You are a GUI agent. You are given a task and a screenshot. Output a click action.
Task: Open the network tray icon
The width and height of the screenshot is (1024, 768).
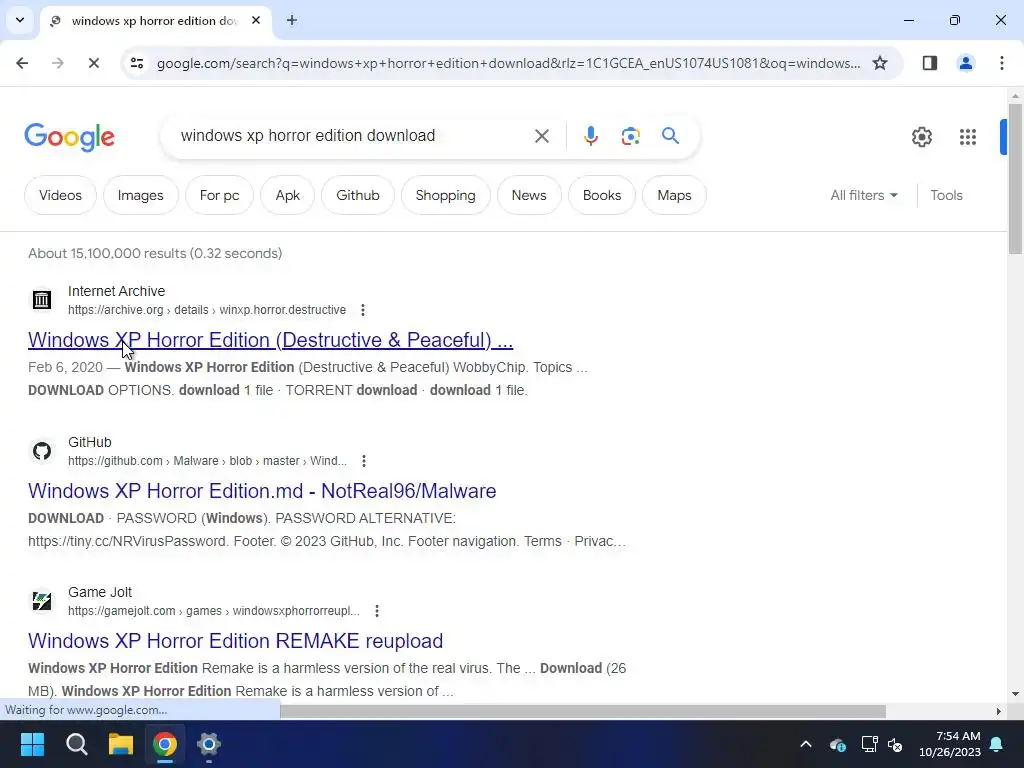pos(869,744)
